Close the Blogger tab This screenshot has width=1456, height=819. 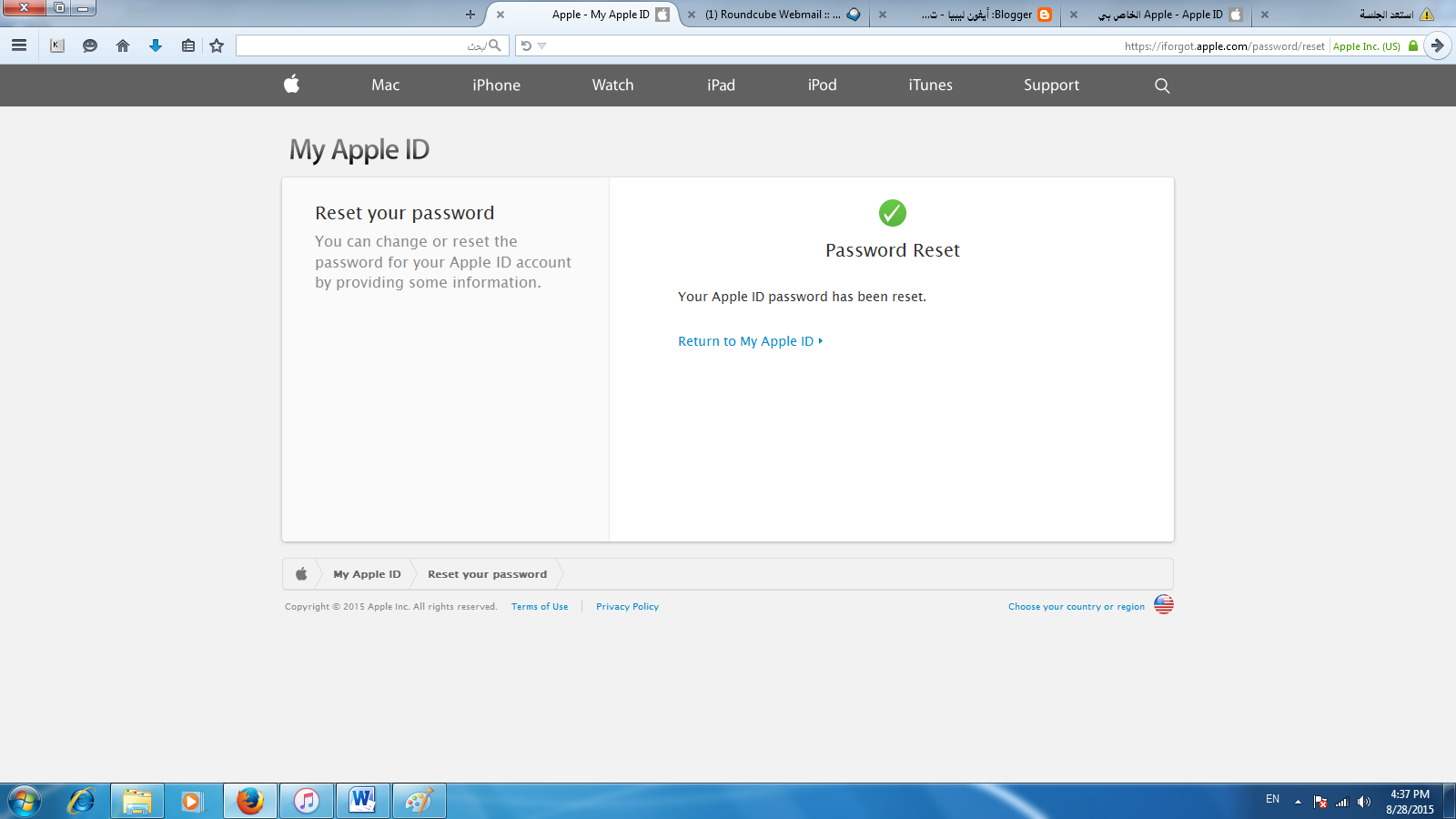point(883,15)
